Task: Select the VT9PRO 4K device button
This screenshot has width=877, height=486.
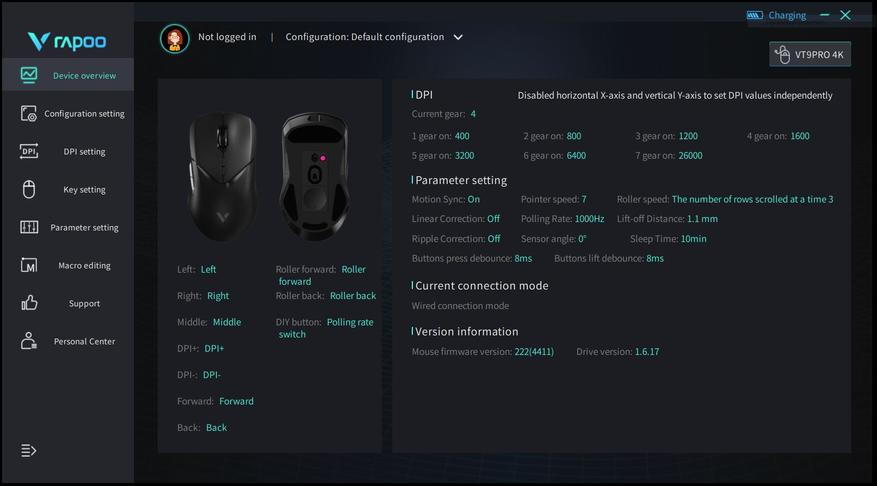Action: 810,54
